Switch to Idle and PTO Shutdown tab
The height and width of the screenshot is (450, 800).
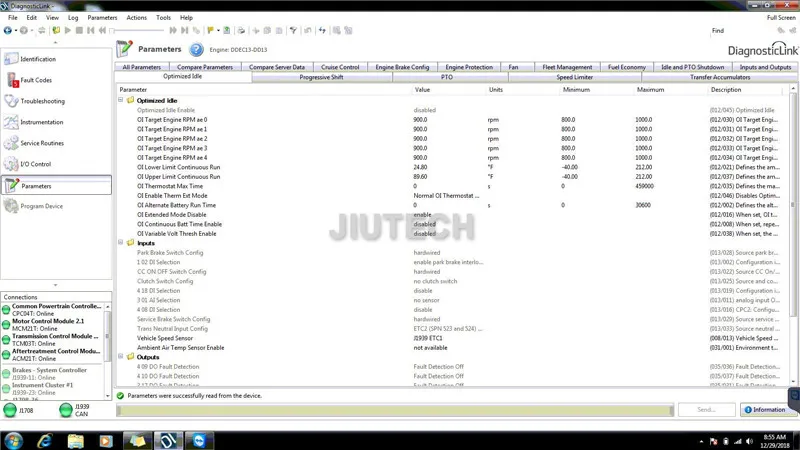point(692,67)
